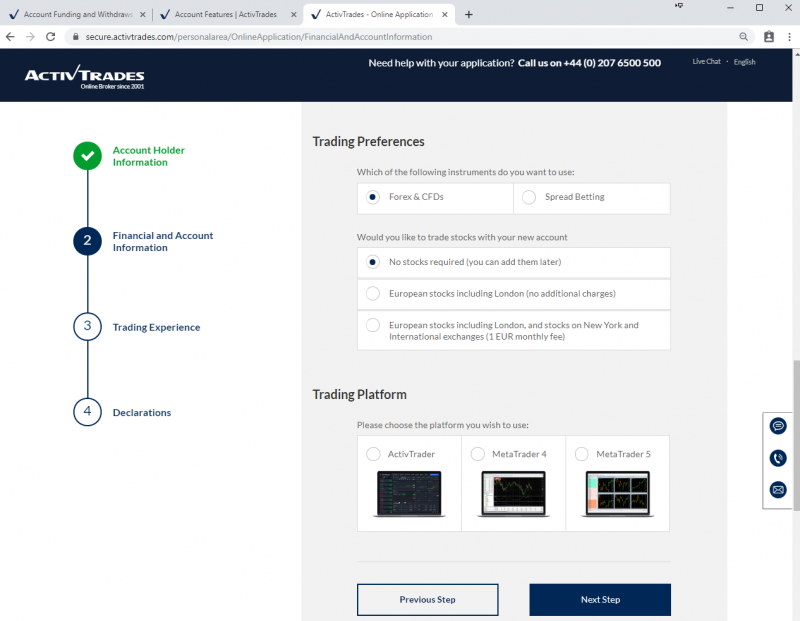Go to Declarations step

[x=142, y=412]
